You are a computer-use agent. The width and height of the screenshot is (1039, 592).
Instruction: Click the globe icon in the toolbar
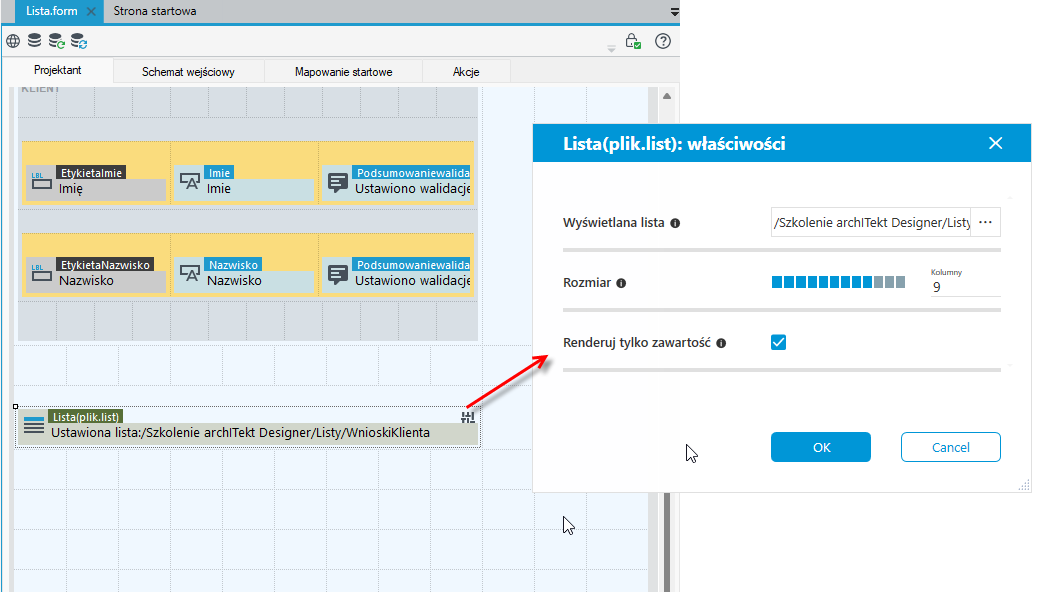13,41
